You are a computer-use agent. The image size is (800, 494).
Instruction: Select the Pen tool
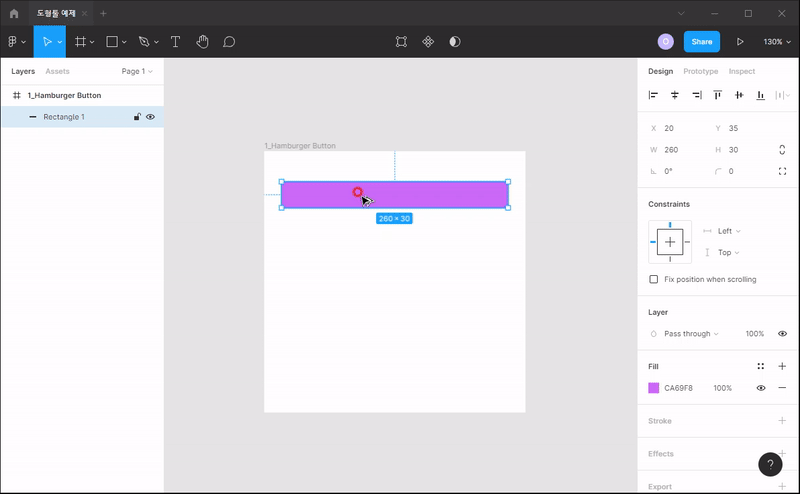click(x=144, y=42)
